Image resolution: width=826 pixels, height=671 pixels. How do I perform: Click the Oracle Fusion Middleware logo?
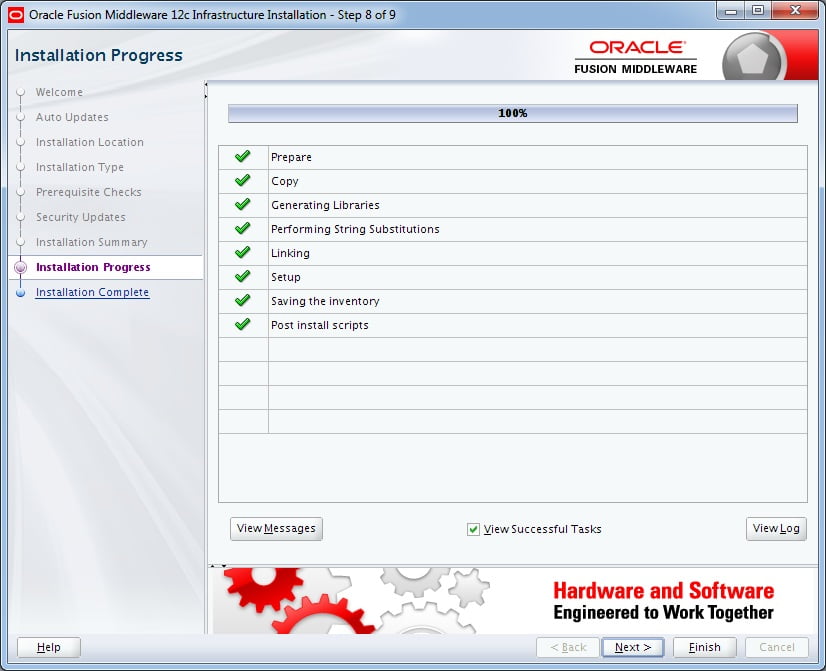(x=635, y=57)
